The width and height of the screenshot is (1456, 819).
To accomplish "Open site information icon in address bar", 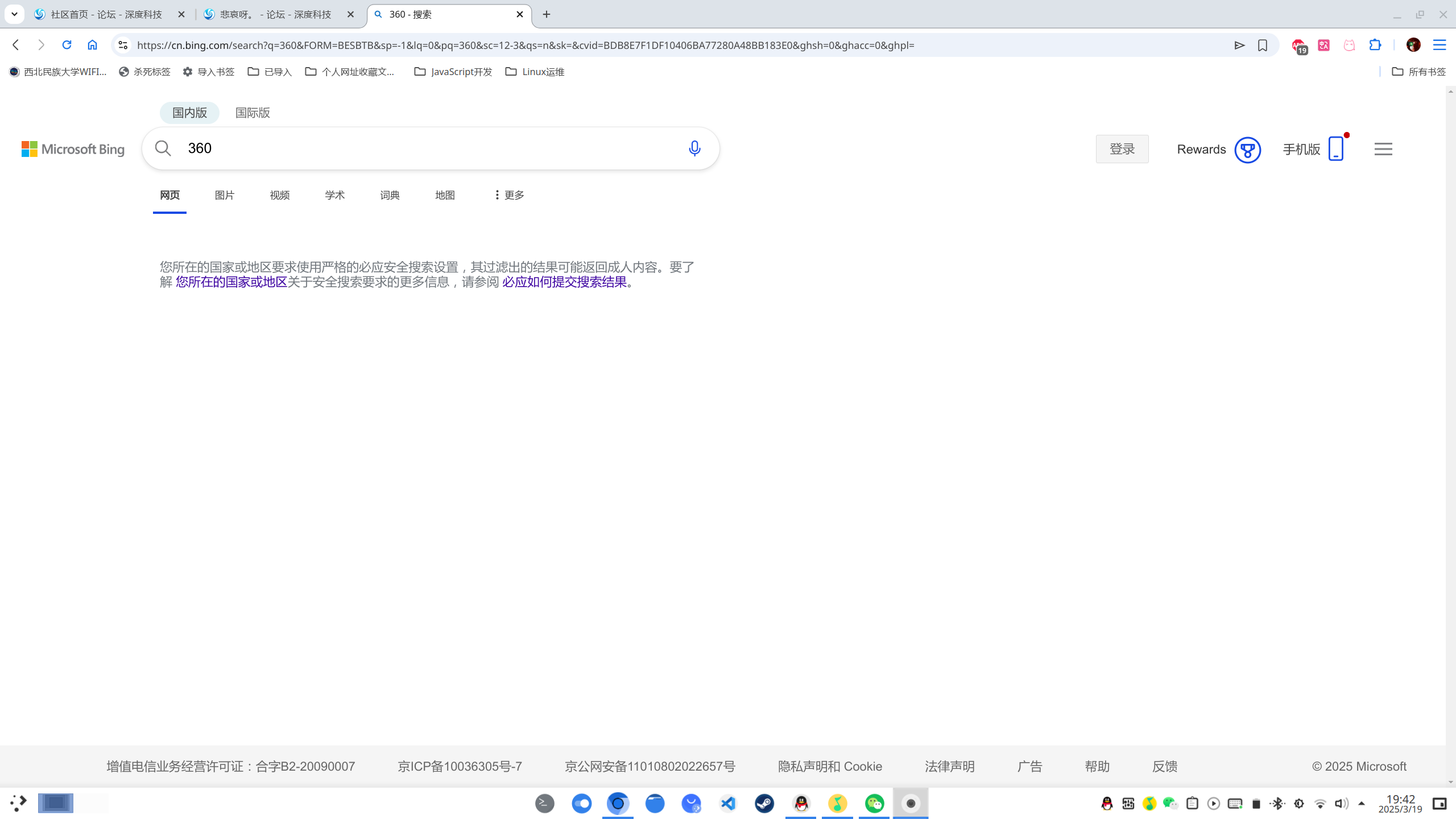I will click(x=123, y=45).
